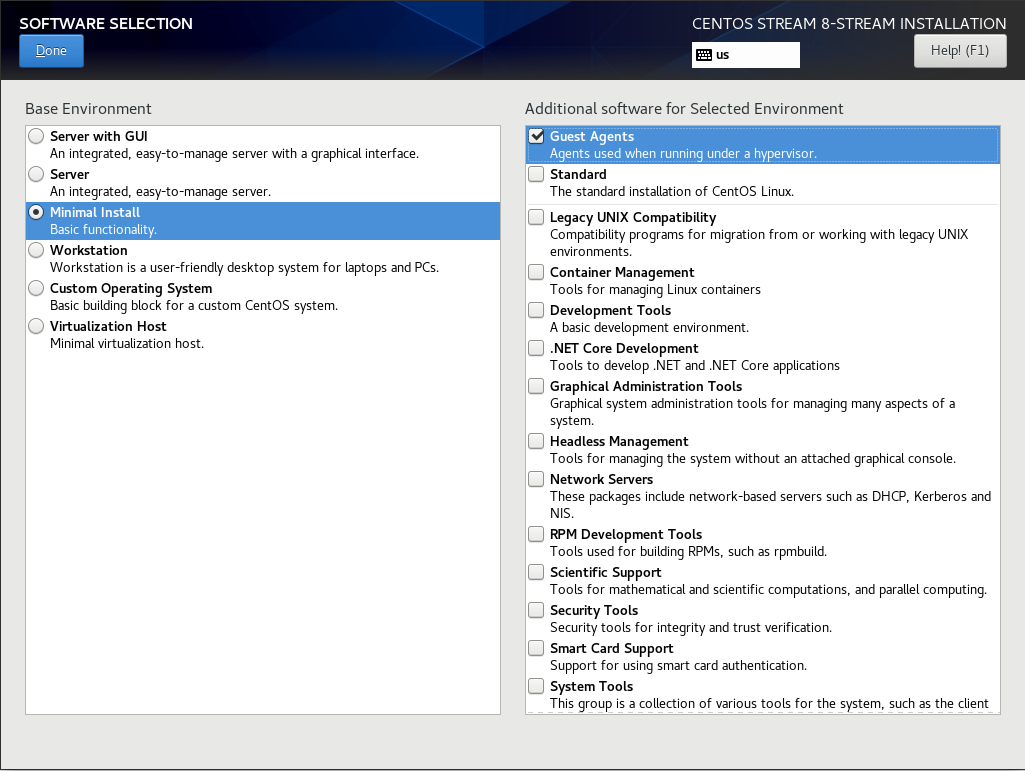Image resolution: width=1025 pixels, height=771 pixels.
Task: Open the us keyboard layout indicator
Action: [745, 55]
